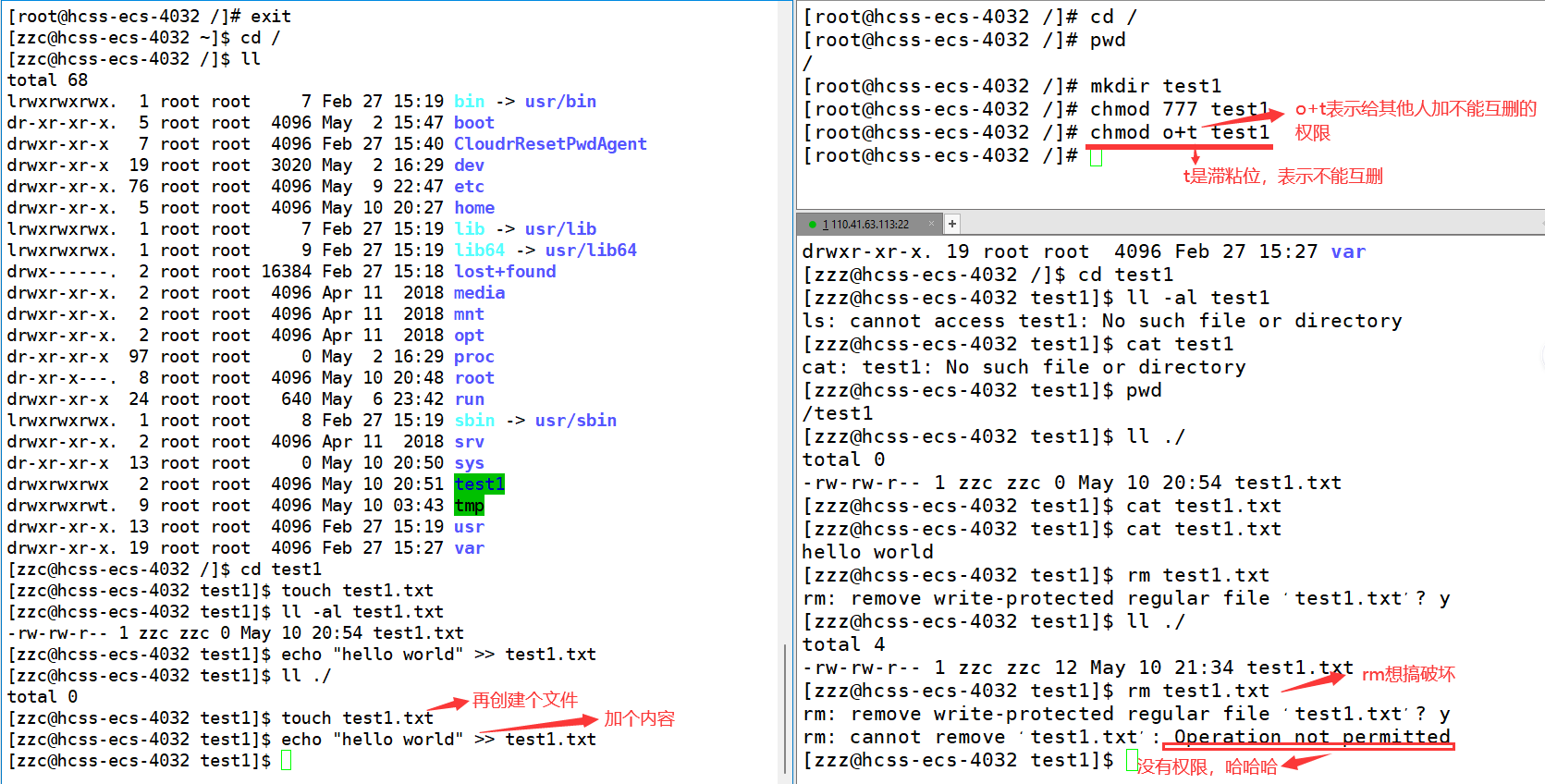The width and height of the screenshot is (1545, 784).
Task: Click the green input cursor in the left terminal
Action: (x=287, y=761)
